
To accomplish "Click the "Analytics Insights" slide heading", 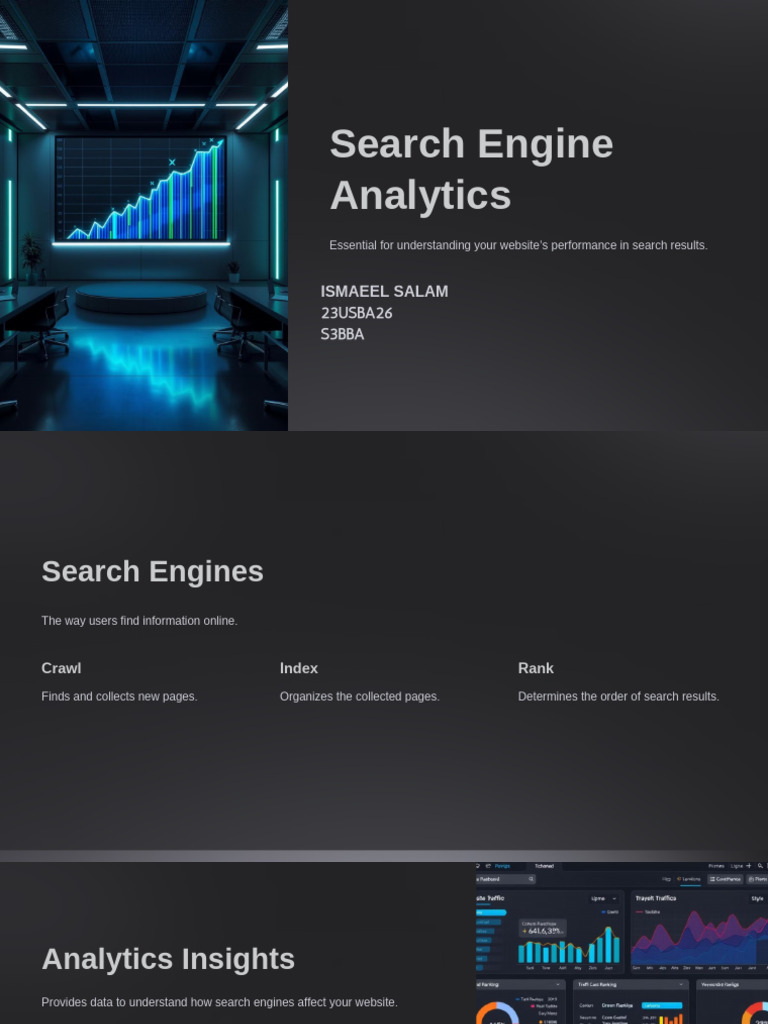I will 168,959.
